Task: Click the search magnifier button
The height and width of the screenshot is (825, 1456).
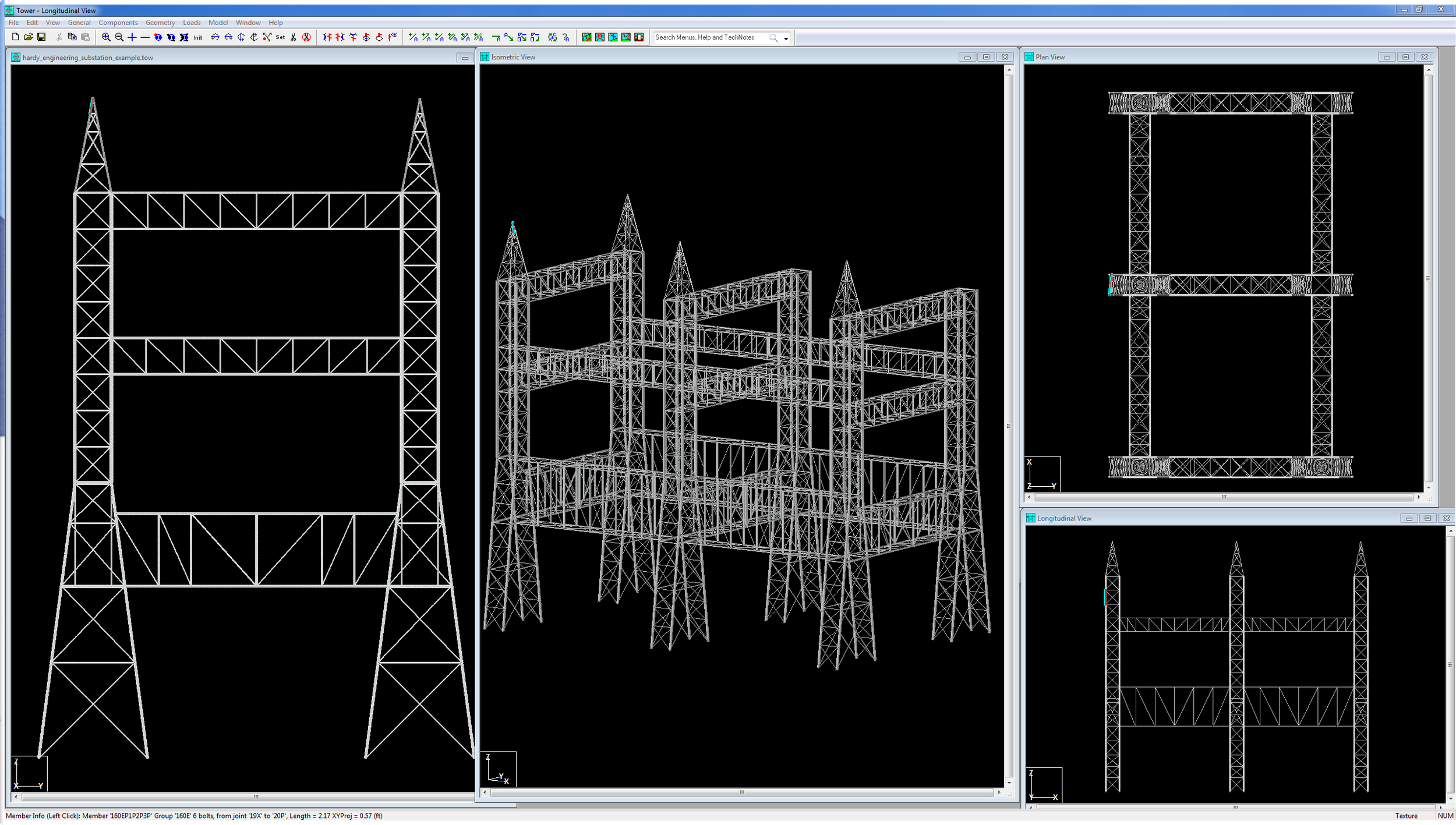Action: tap(773, 37)
